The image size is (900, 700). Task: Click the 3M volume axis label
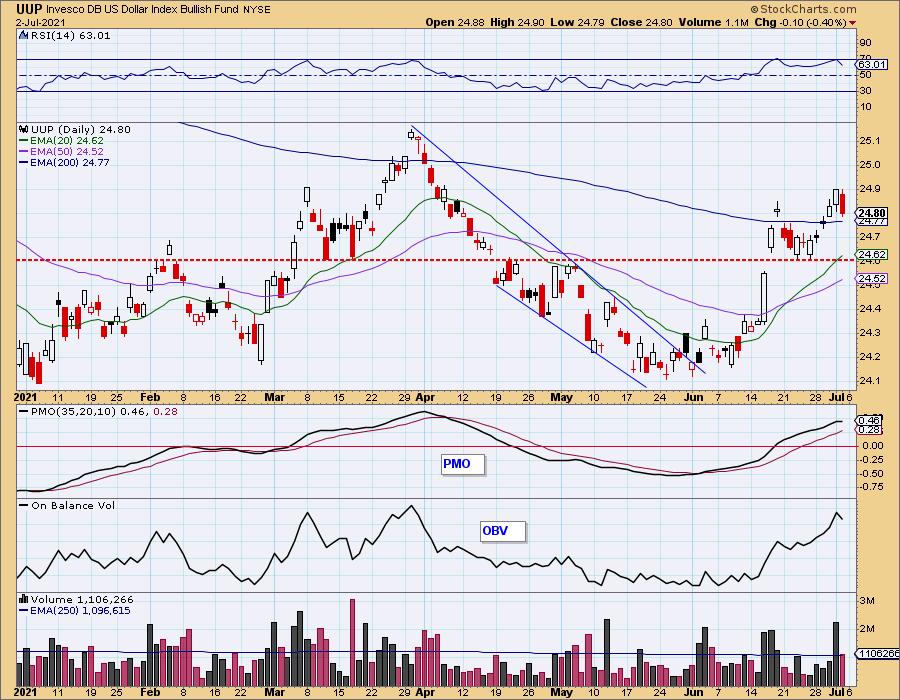[867, 601]
